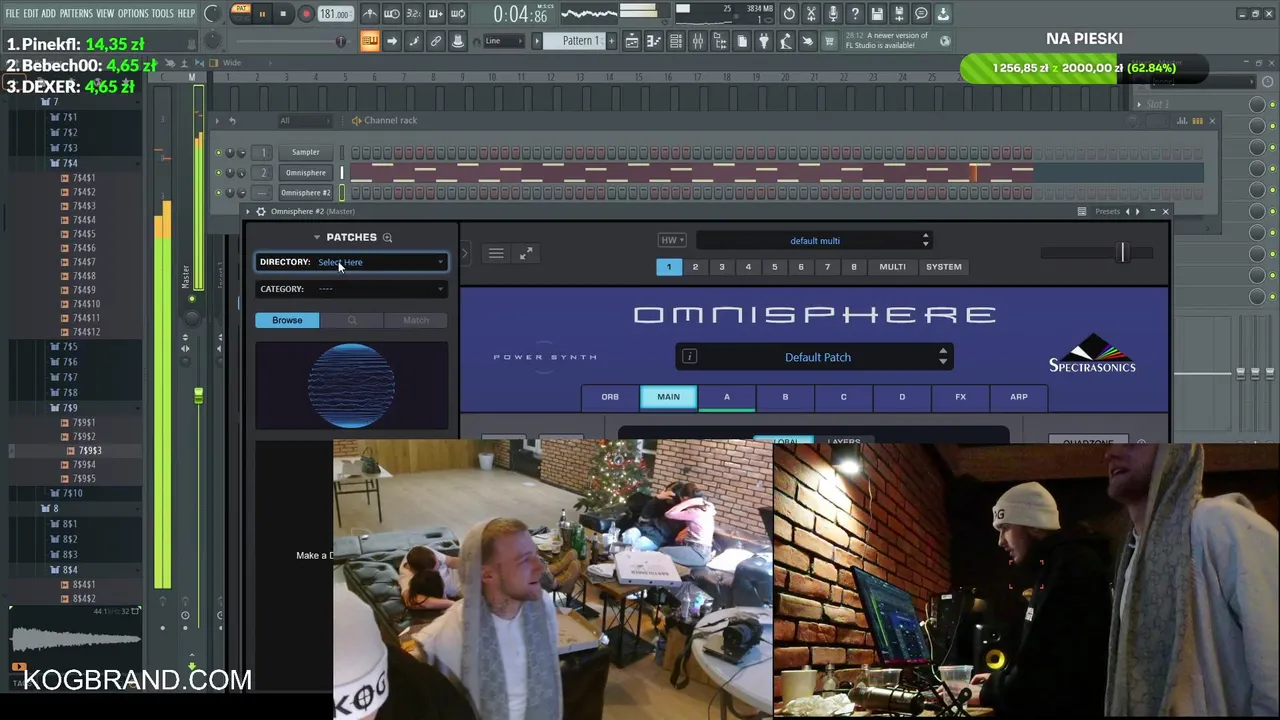Open the HW dropdown in Omnisphere
This screenshot has width=1280, height=720.
tap(670, 240)
